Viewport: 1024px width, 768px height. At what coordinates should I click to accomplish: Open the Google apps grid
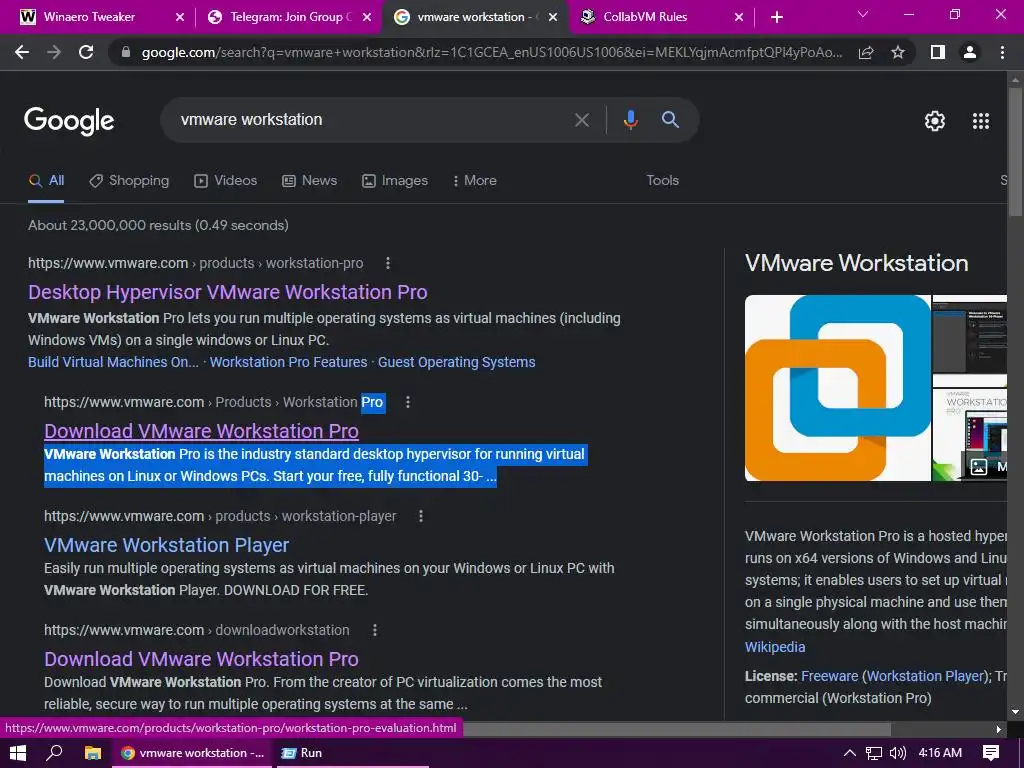pyautogui.click(x=981, y=121)
